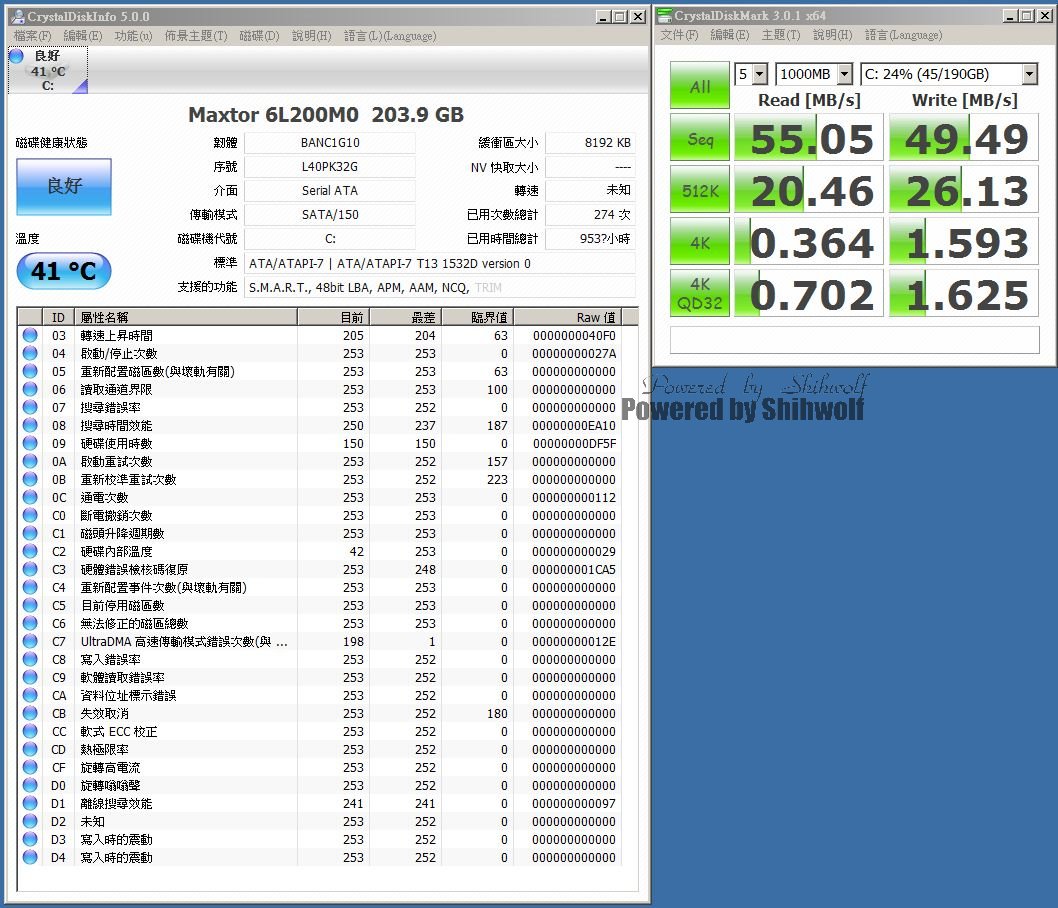Click the status circle for attribute 06 讀取通道界限

point(30,389)
